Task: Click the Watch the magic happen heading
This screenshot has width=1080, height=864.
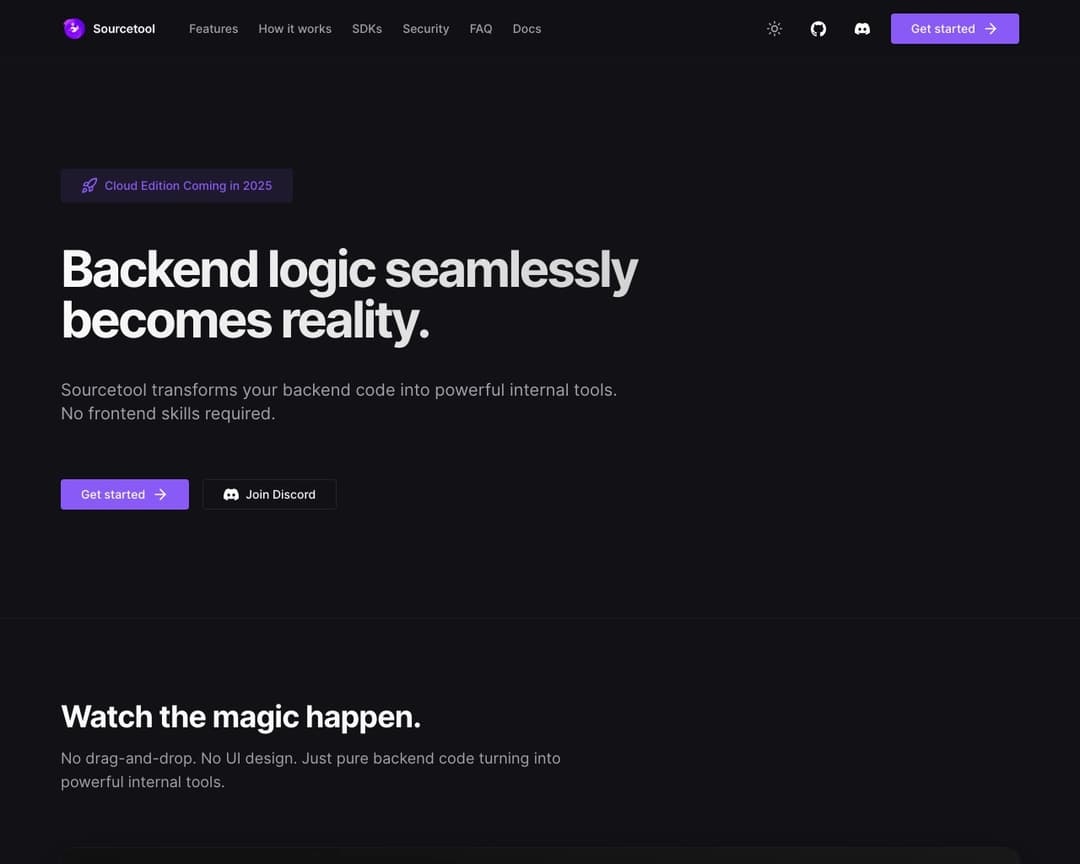Action: [240, 717]
